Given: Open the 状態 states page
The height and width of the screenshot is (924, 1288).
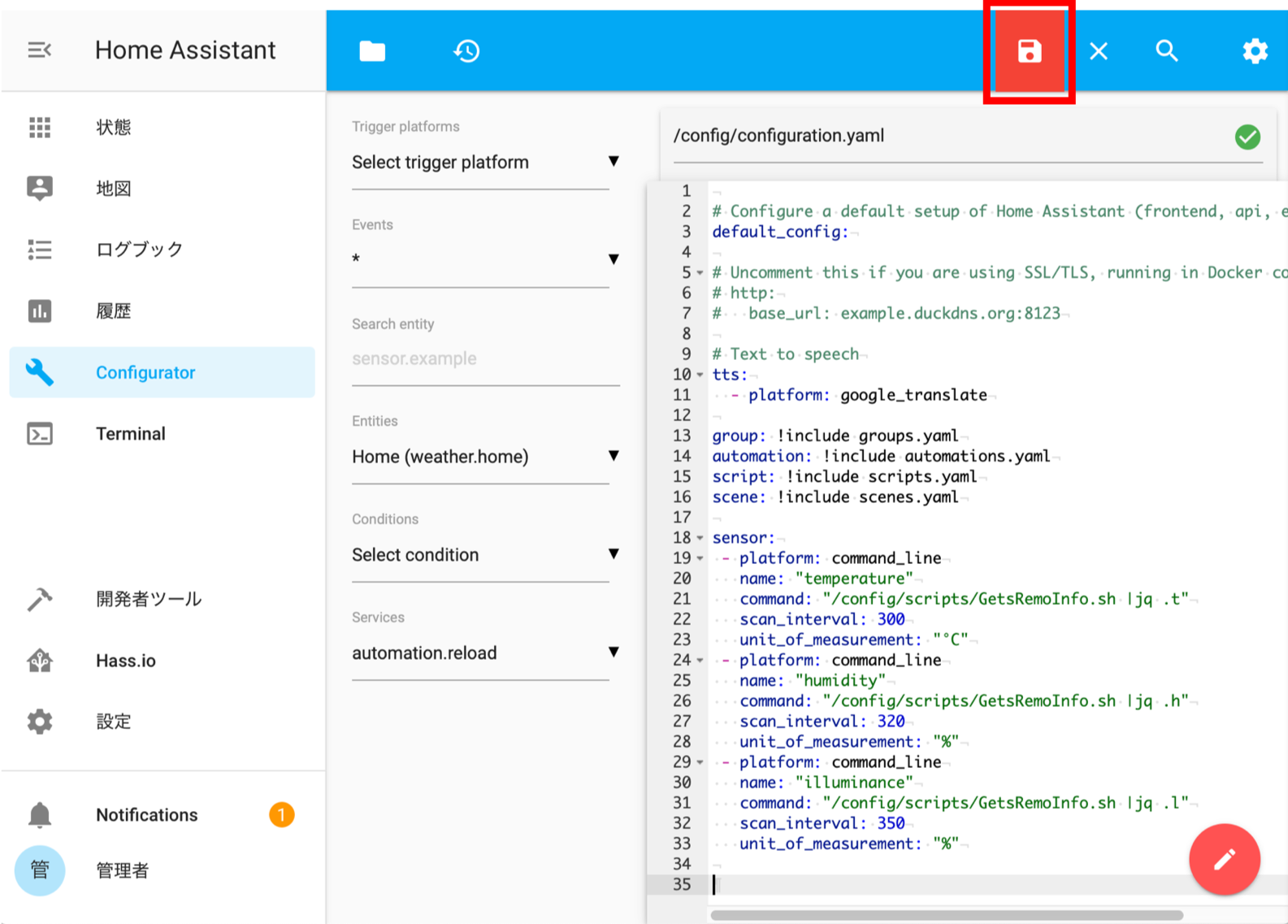Looking at the screenshot, I should tap(163, 128).
